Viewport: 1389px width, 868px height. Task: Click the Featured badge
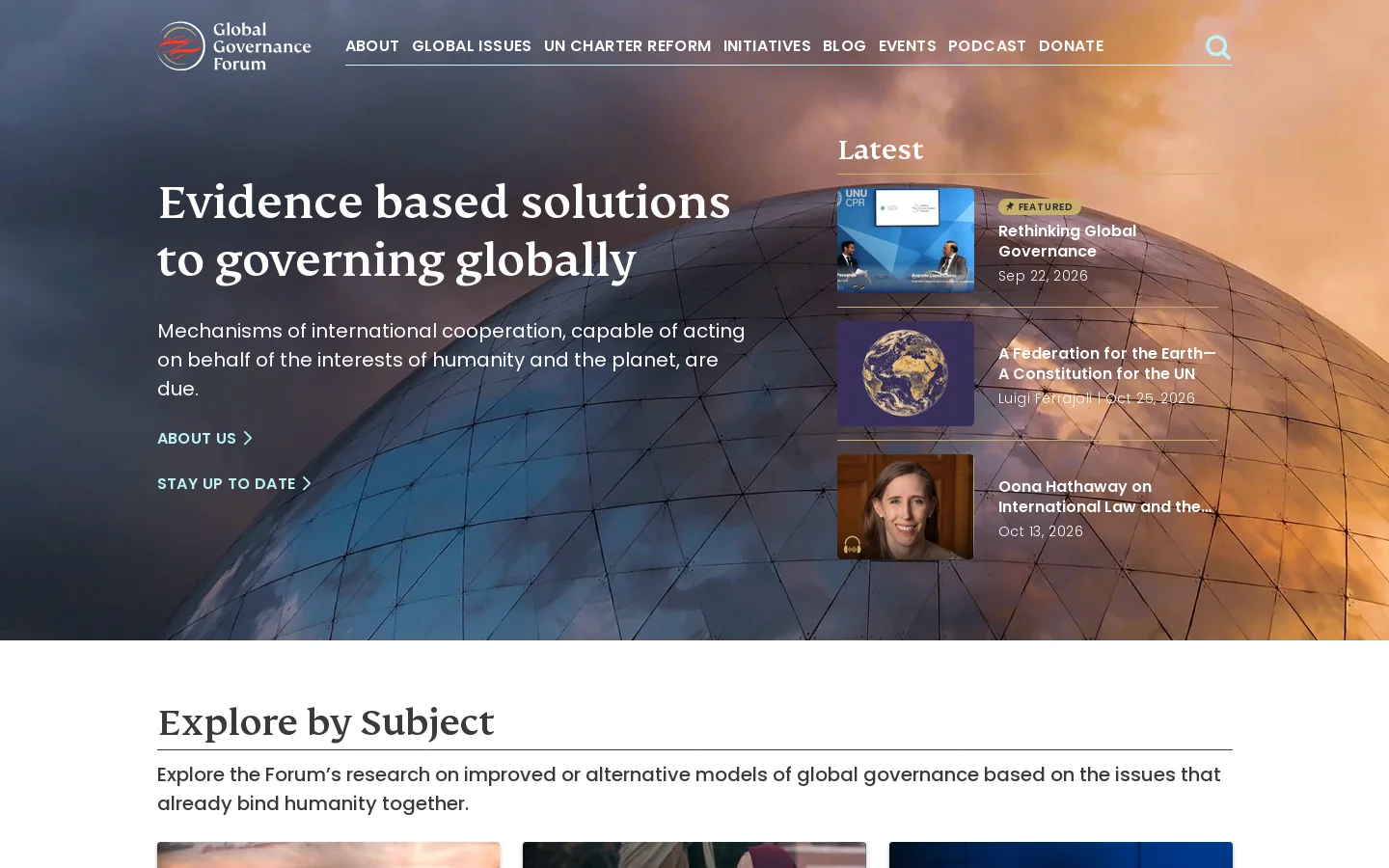click(1040, 206)
